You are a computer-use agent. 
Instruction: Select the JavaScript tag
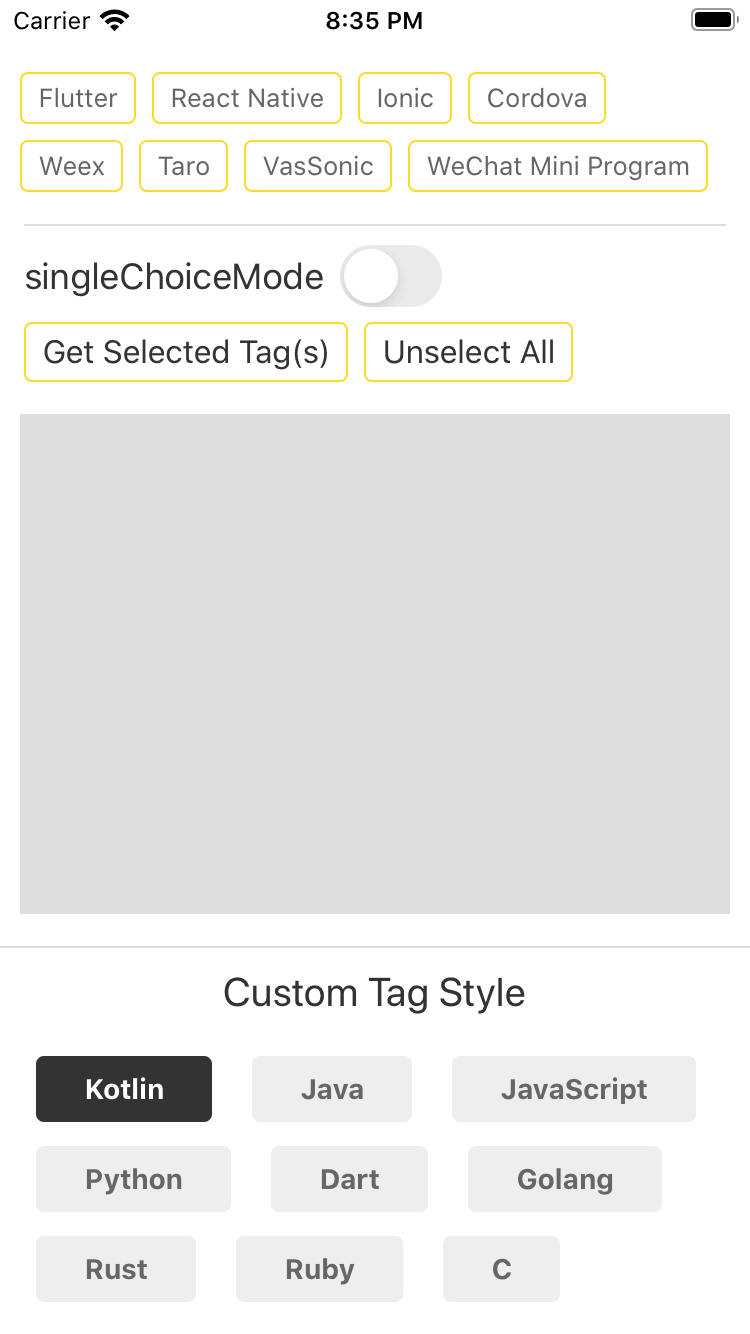573,1089
